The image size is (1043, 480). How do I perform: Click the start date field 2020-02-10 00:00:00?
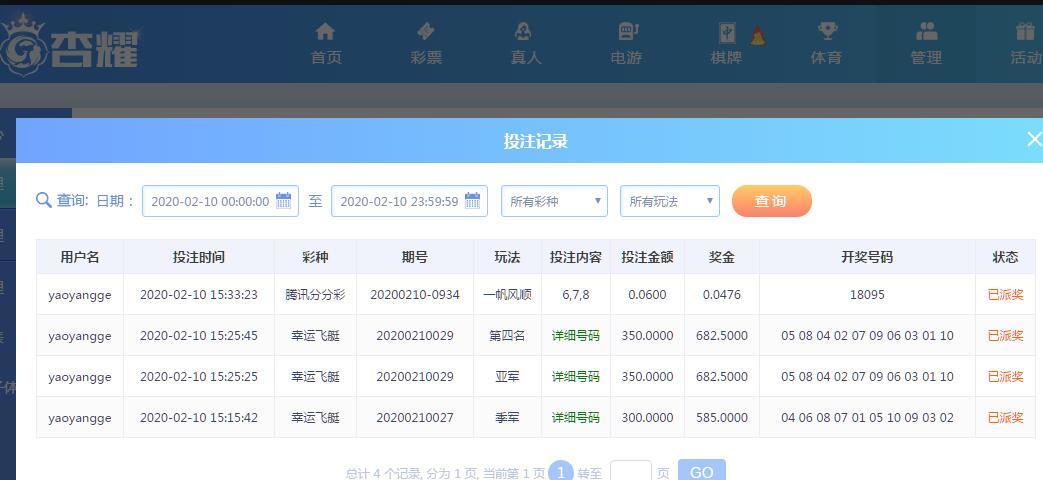coord(209,201)
